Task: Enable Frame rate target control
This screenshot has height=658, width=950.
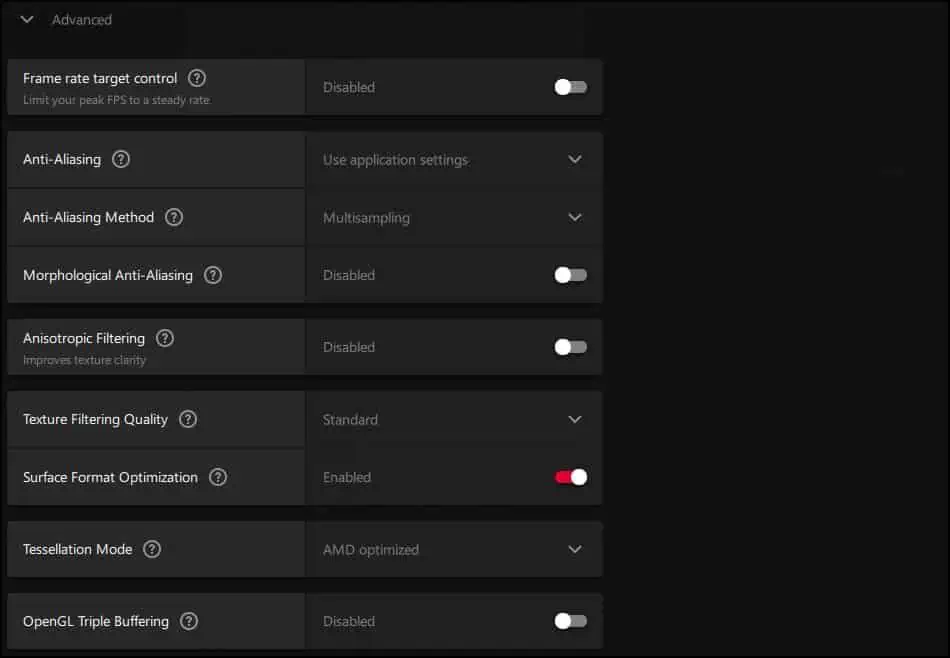Action: [570, 87]
